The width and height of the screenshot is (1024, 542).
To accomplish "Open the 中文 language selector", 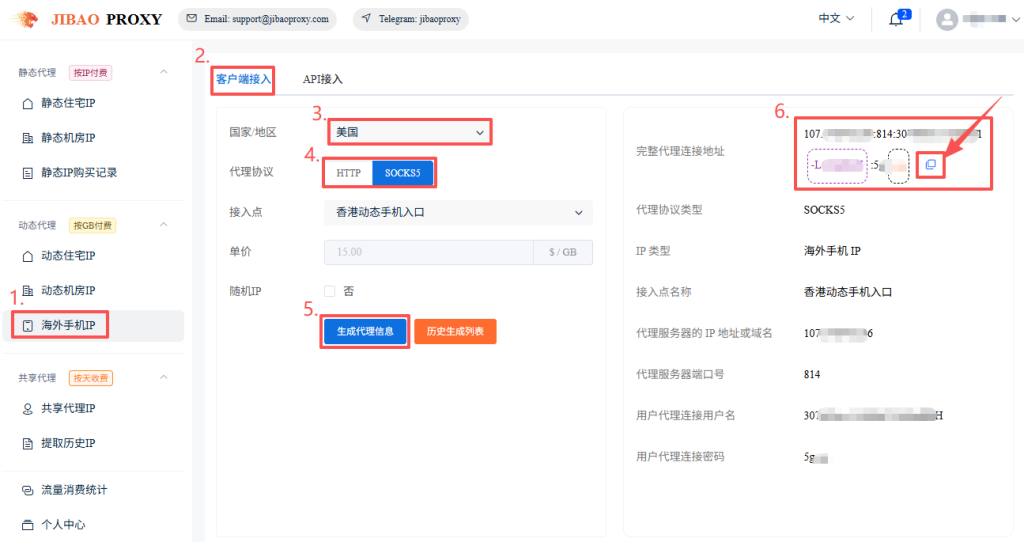I will tap(836, 19).
